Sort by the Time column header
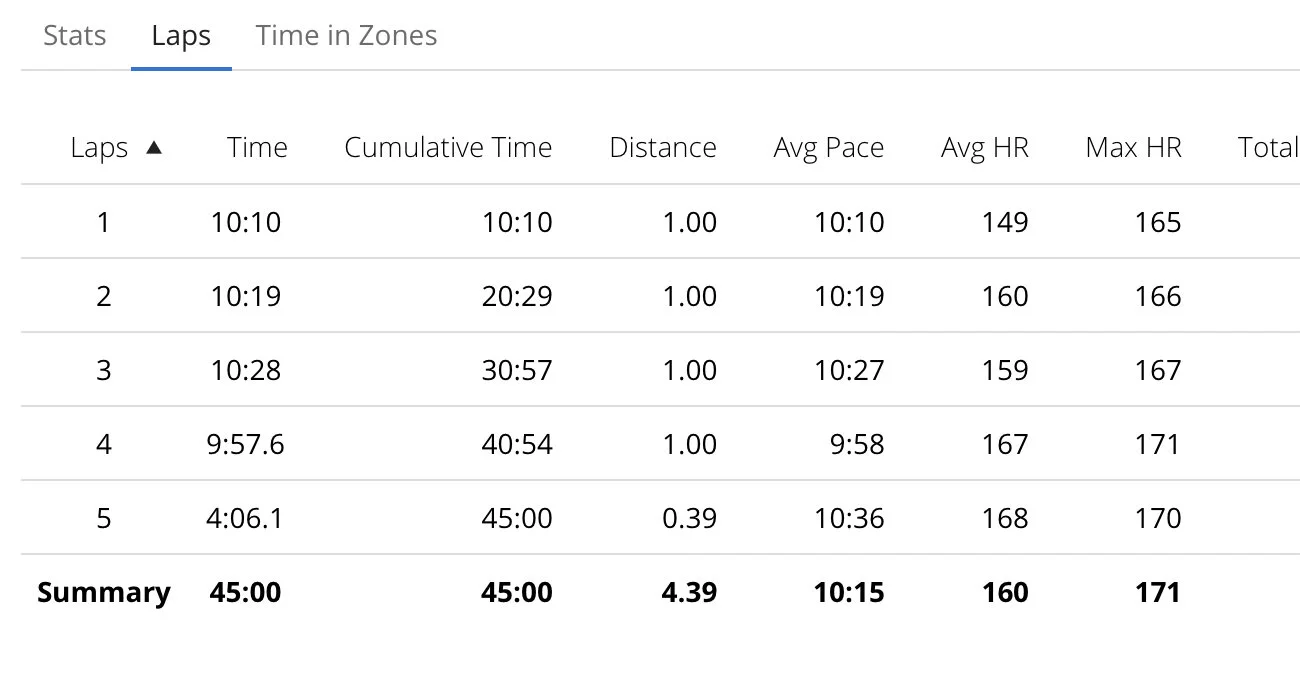 click(x=257, y=148)
